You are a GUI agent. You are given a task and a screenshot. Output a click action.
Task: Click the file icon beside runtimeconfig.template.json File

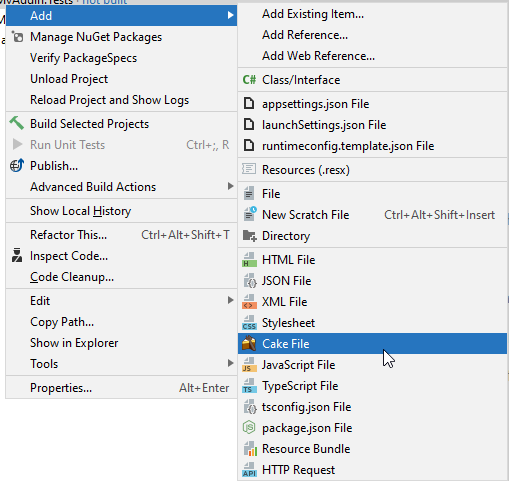click(x=249, y=145)
